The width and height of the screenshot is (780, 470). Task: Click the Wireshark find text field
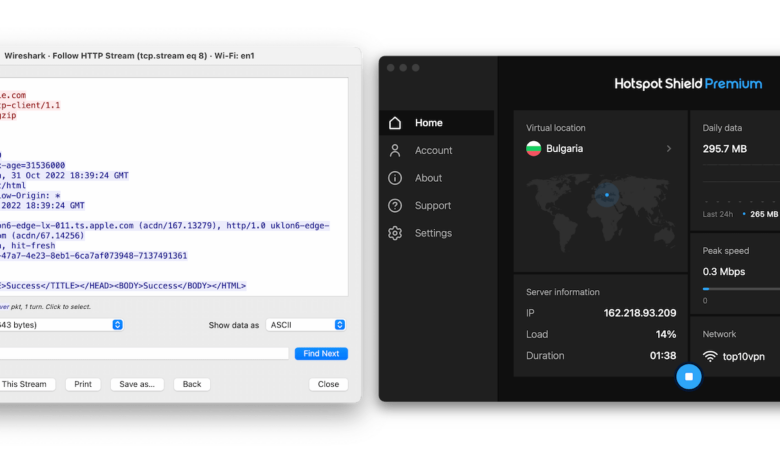(144, 354)
